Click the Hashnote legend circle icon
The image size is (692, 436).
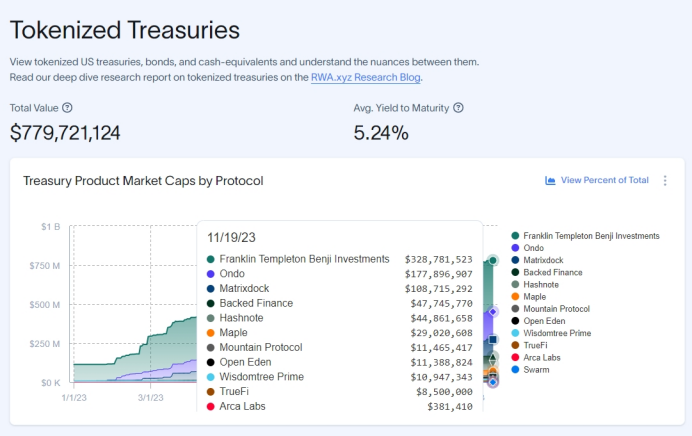(x=514, y=284)
